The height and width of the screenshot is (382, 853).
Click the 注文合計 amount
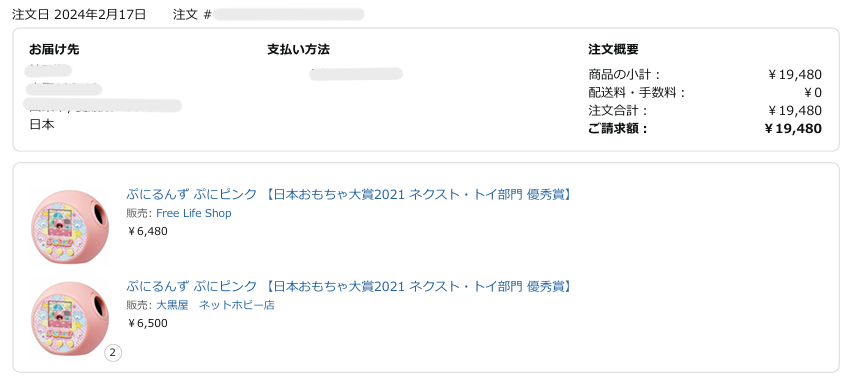(794, 110)
